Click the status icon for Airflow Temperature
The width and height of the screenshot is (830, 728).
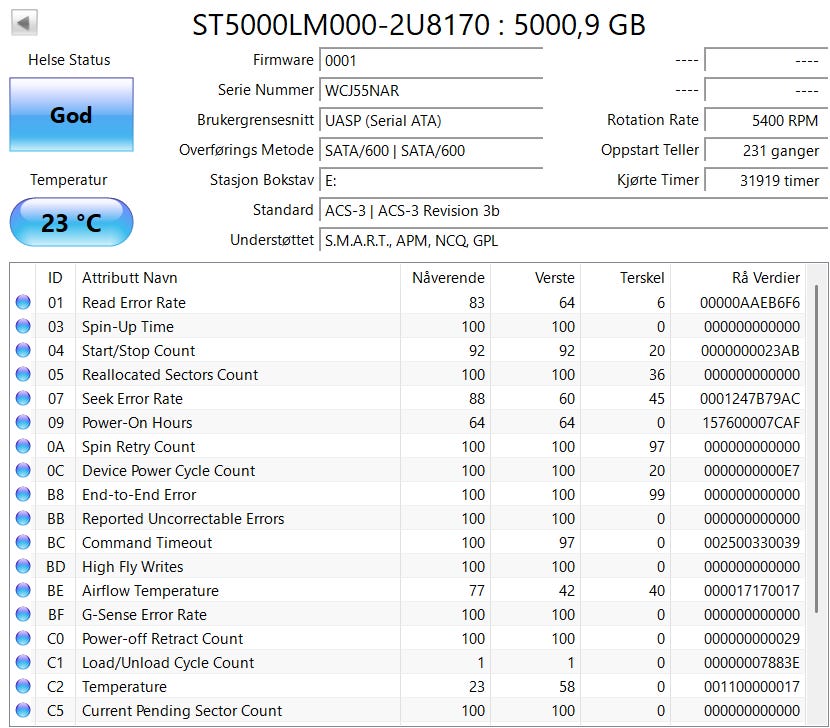[23, 591]
